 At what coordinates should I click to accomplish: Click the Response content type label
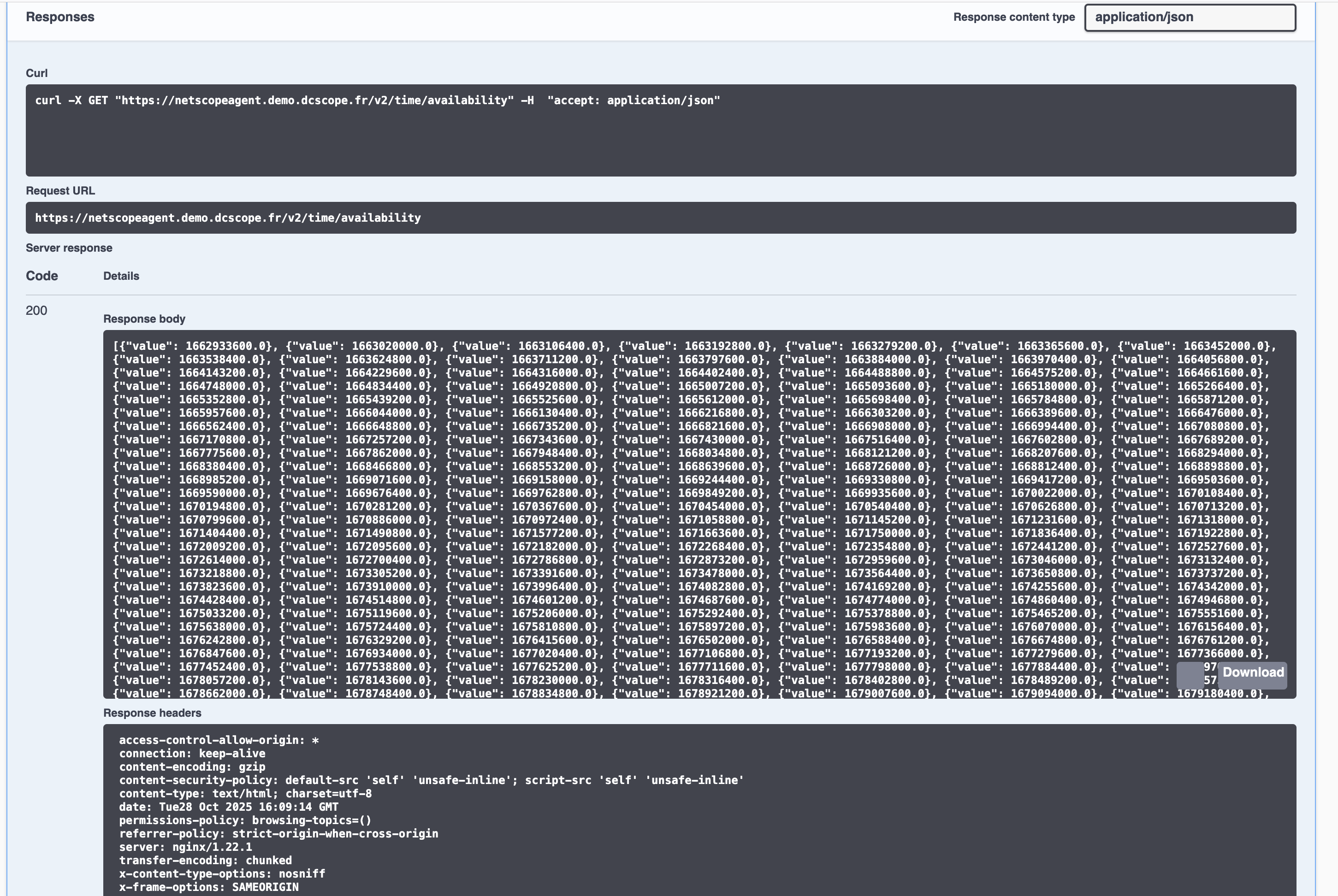click(x=1013, y=17)
